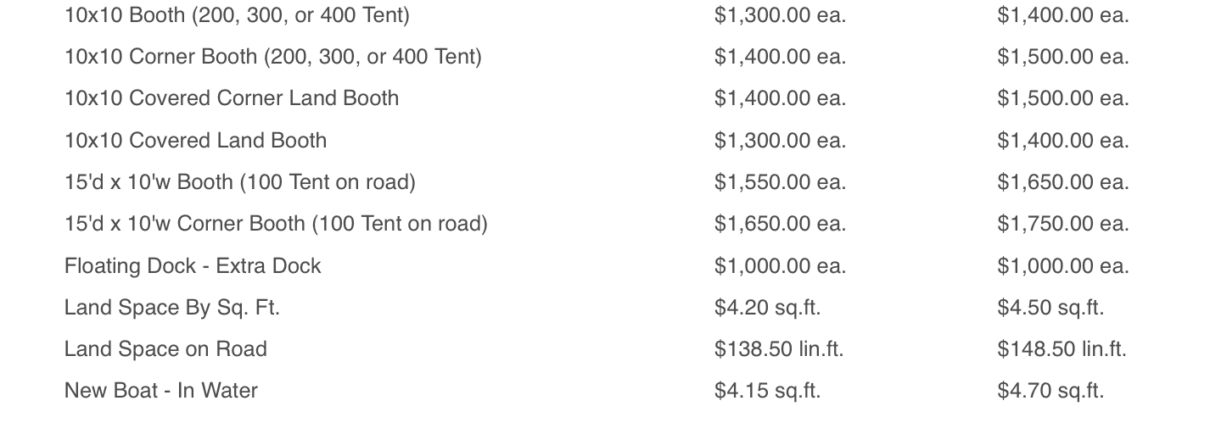Select the $4.15 sq.ft. price

tap(767, 390)
